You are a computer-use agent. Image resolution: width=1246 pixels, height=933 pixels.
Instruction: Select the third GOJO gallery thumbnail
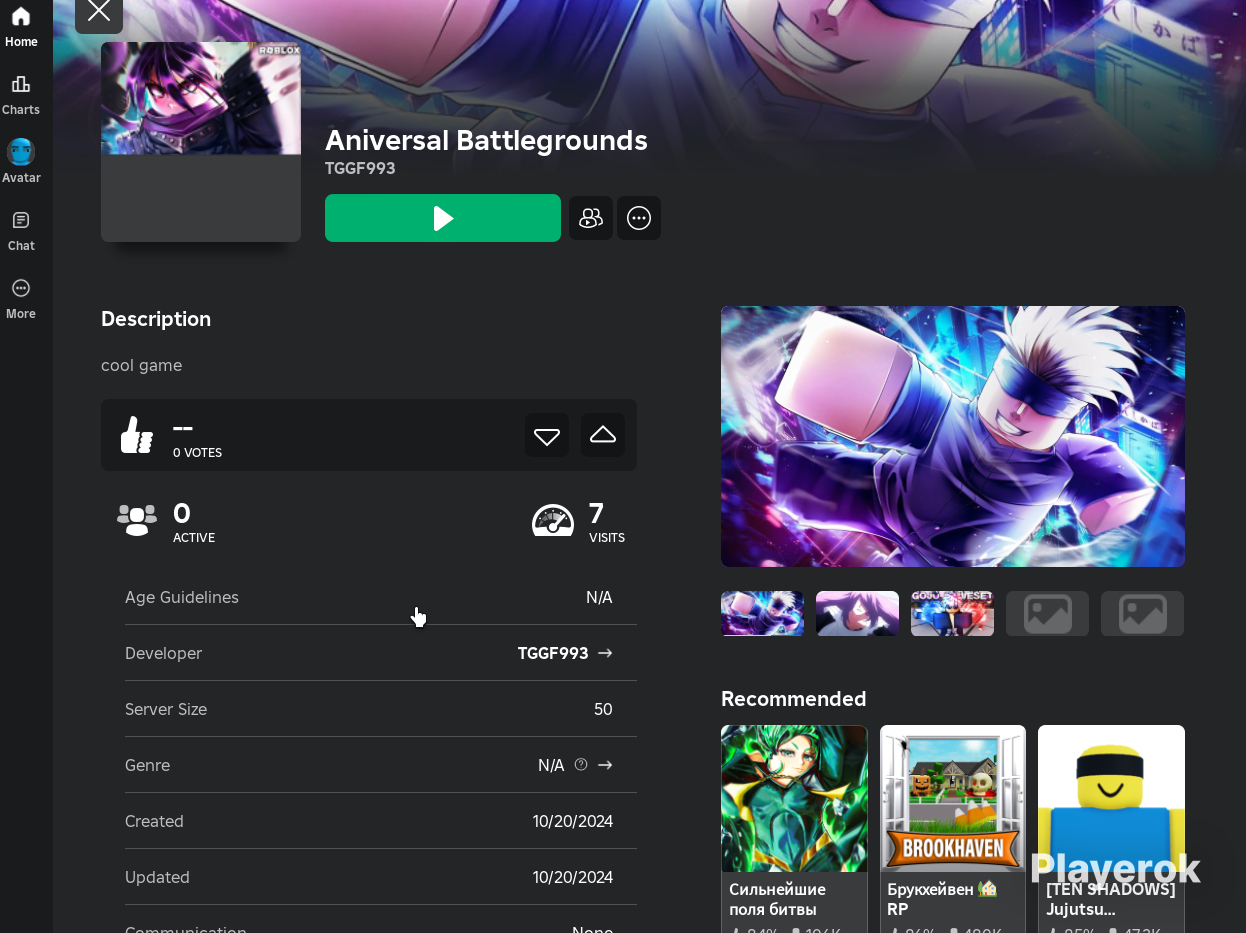coord(952,613)
